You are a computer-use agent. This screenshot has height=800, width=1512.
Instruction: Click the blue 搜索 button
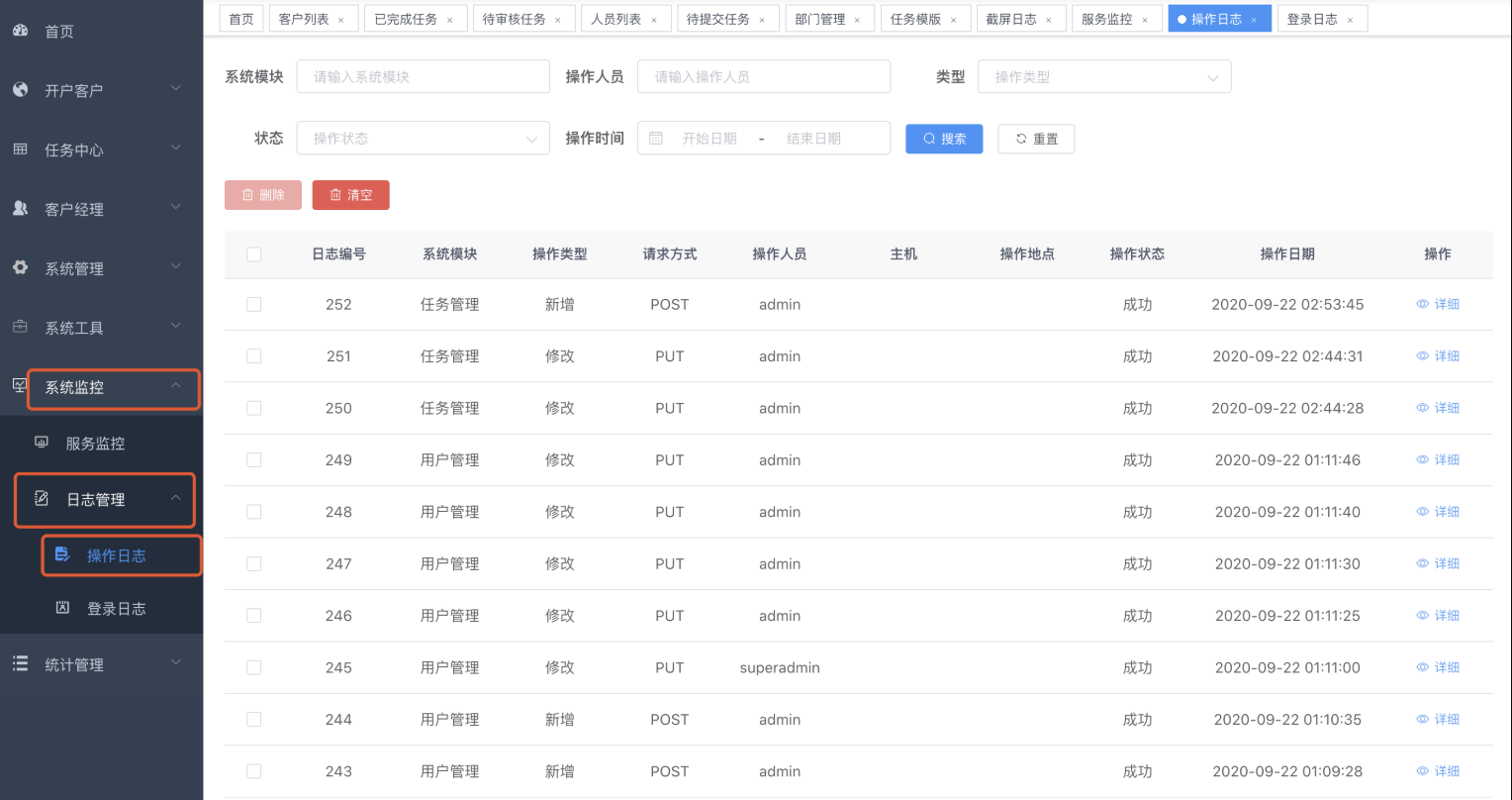point(944,139)
